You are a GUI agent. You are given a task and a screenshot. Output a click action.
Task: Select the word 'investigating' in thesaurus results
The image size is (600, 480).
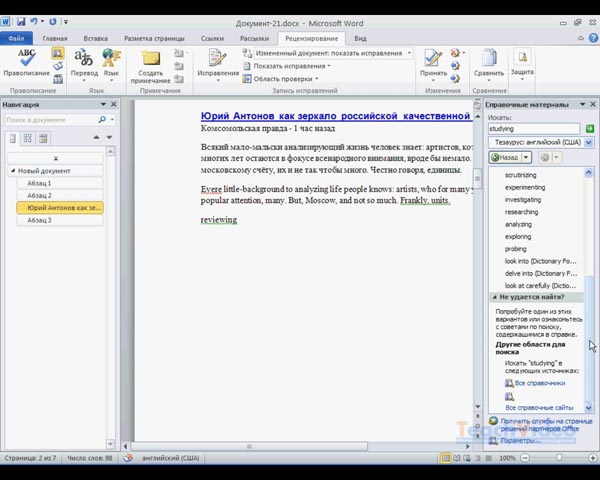coord(522,200)
